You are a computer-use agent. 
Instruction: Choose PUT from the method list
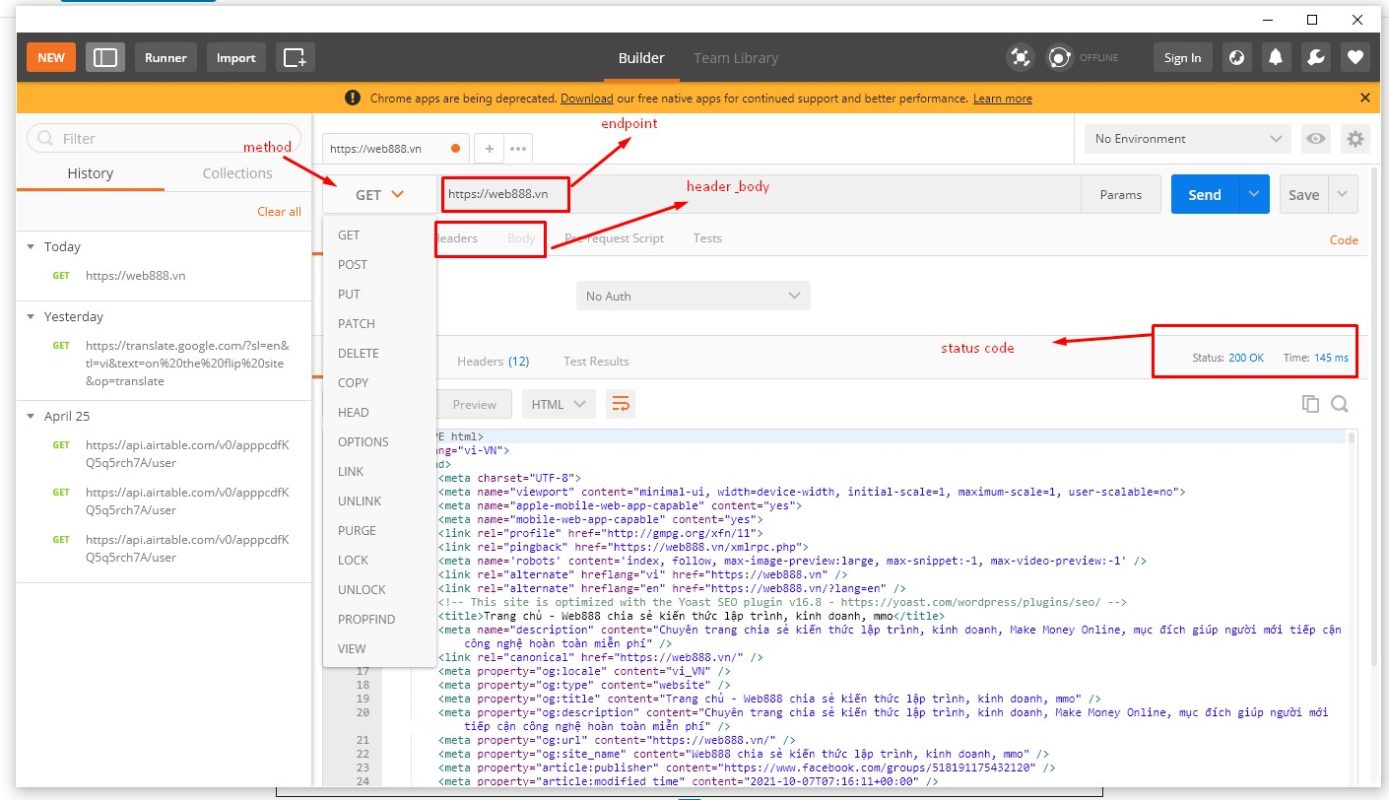coord(379,294)
